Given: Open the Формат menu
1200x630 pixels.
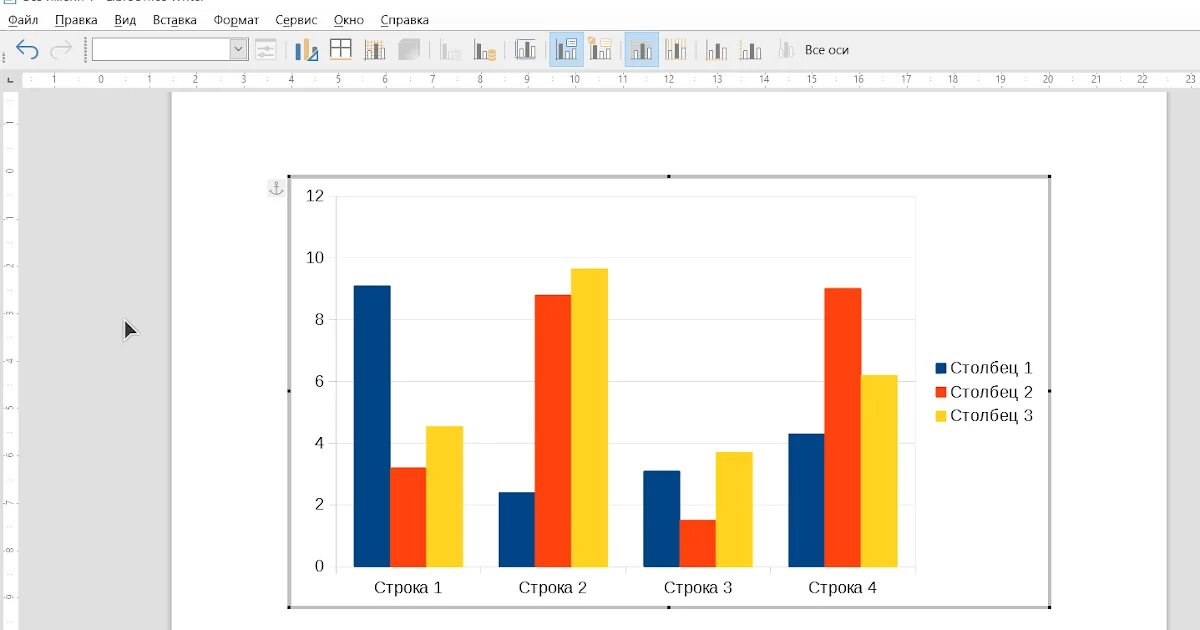Looking at the screenshot, I should (234, 19).
